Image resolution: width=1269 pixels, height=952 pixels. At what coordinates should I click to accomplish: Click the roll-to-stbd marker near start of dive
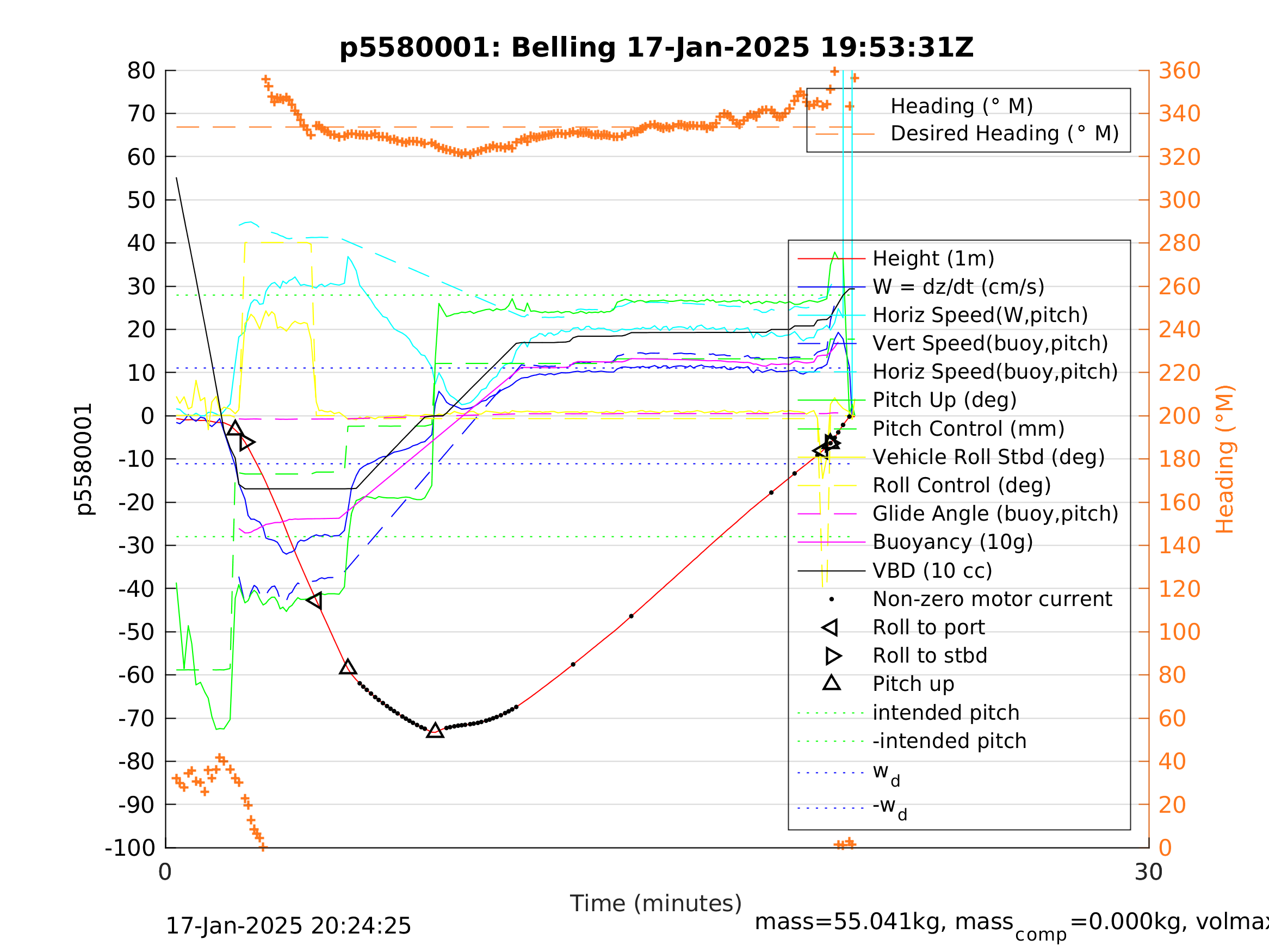click(247, 442)
